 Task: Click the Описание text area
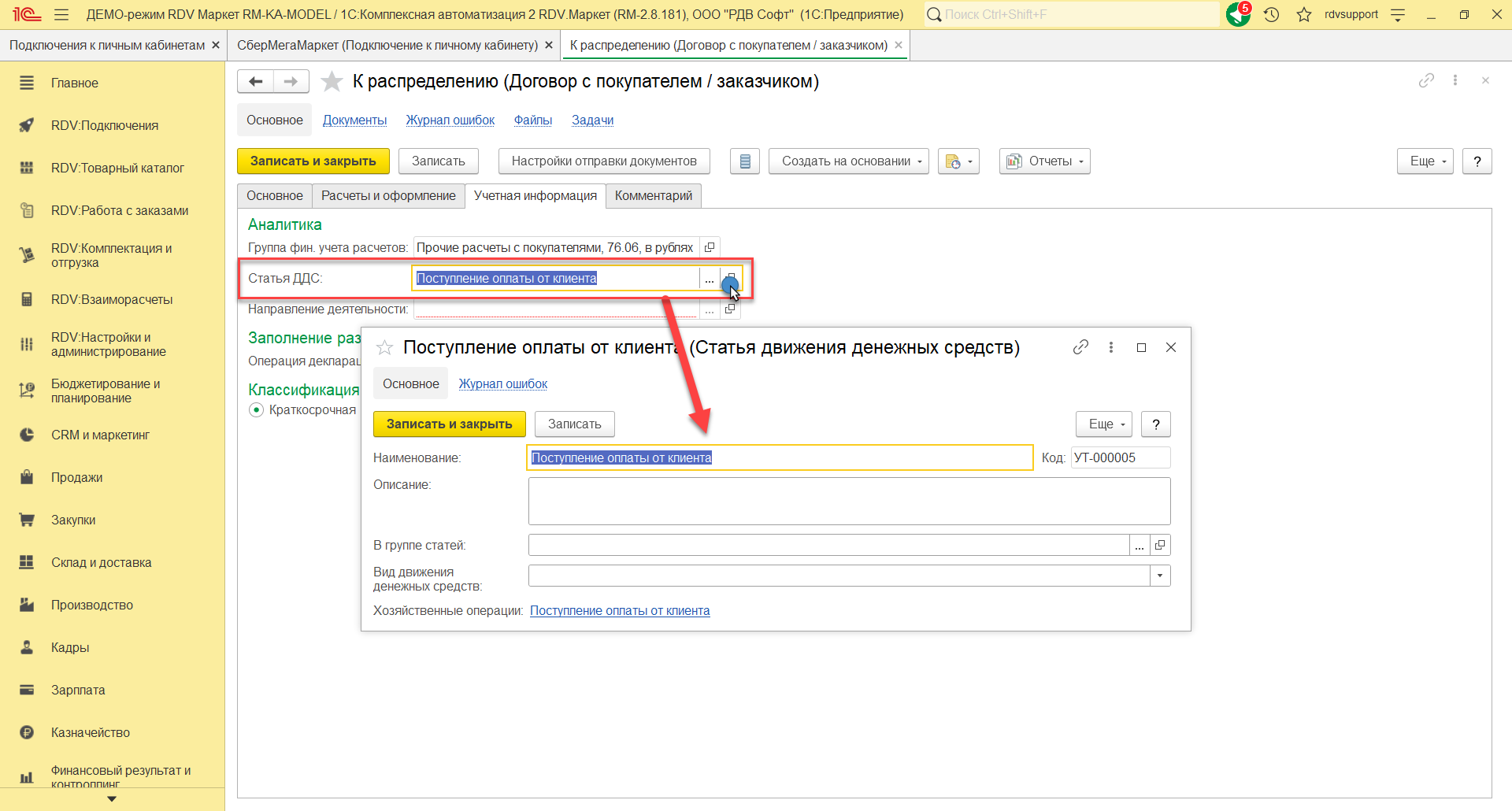[849, 501]
